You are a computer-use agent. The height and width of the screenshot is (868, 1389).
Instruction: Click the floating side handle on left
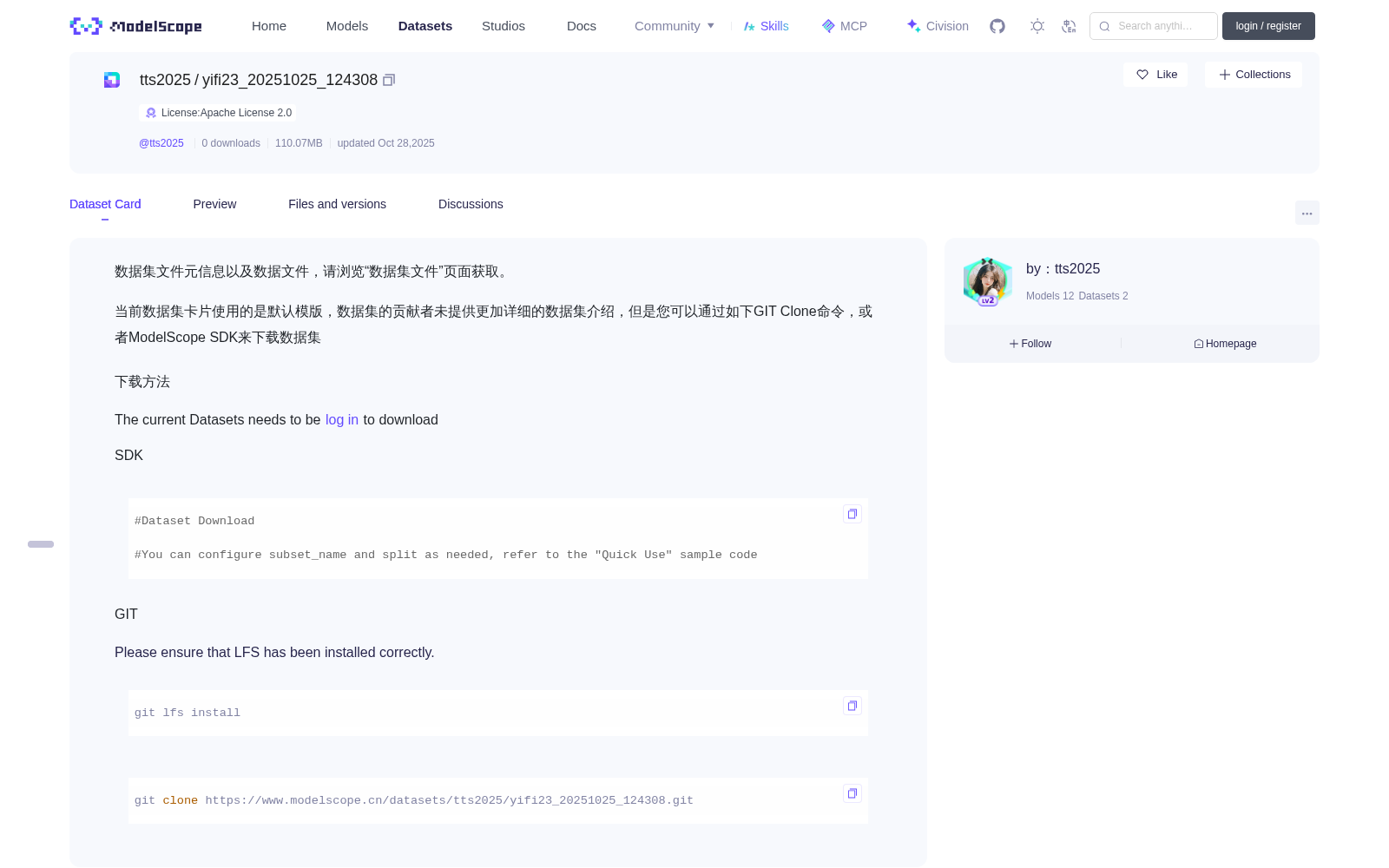[41, 544]
